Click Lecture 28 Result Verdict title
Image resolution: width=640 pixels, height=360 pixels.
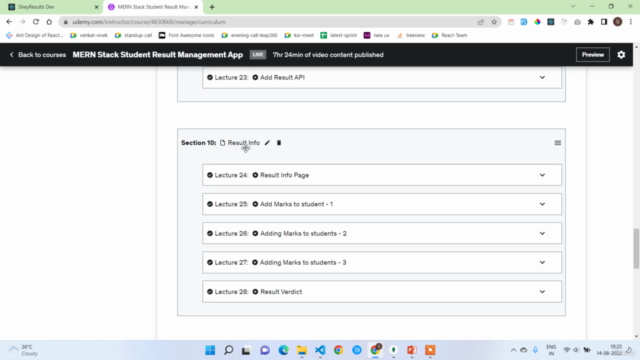(281, 292)
